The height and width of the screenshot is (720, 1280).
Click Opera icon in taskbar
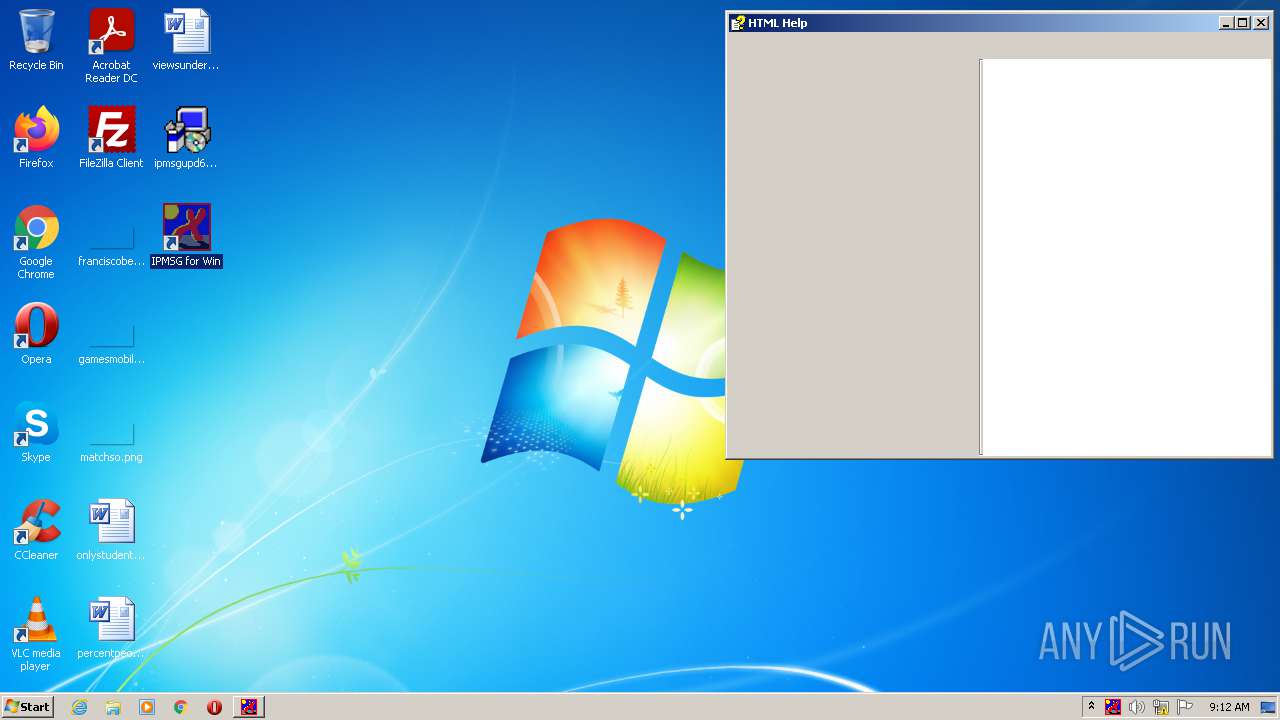pyautogui.click(x=214, y=707)
